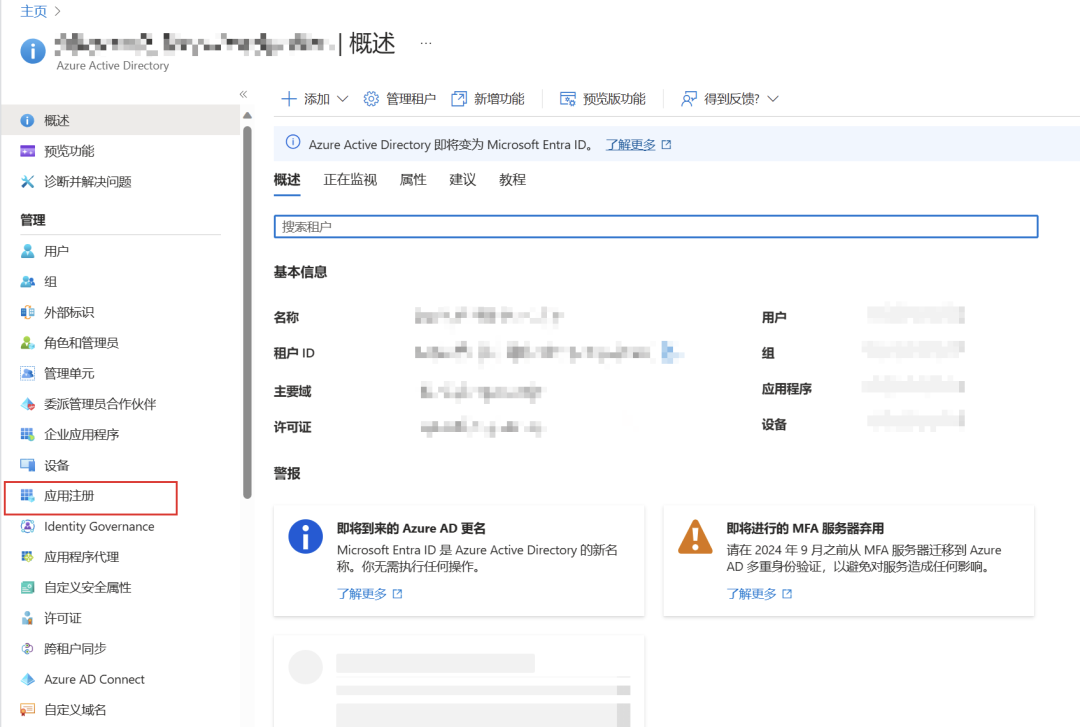Click the 基本信息 heading
The height and width of the screenshot is (727, 1080).
tap(300, 272)
